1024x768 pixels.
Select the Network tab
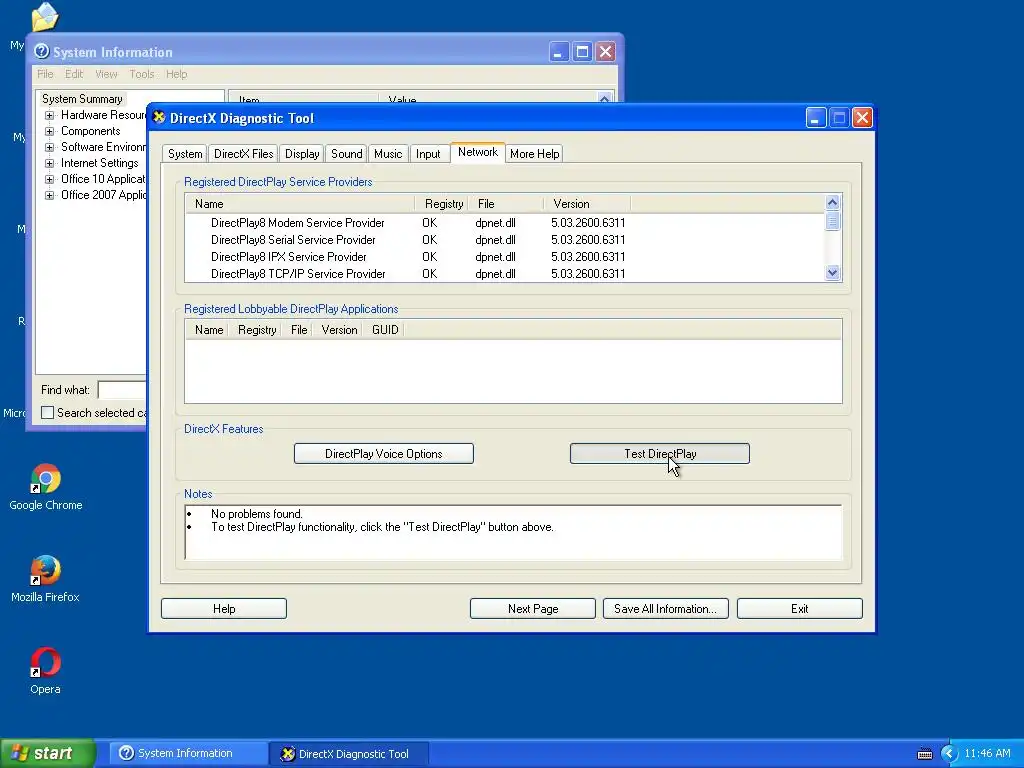(x=477, y=152)
